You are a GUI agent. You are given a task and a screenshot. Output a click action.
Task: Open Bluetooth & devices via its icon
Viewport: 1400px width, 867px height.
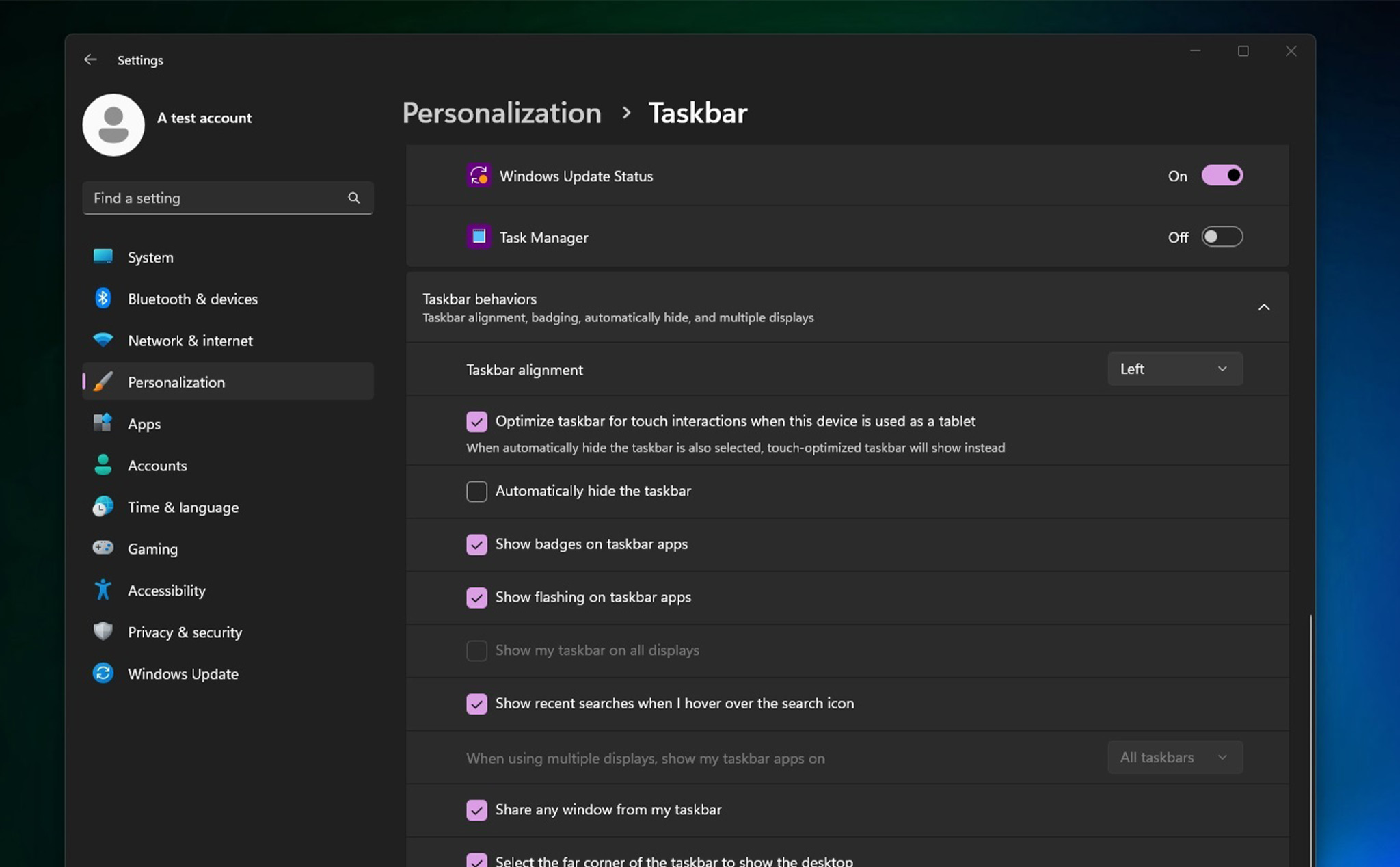(103, 299)
